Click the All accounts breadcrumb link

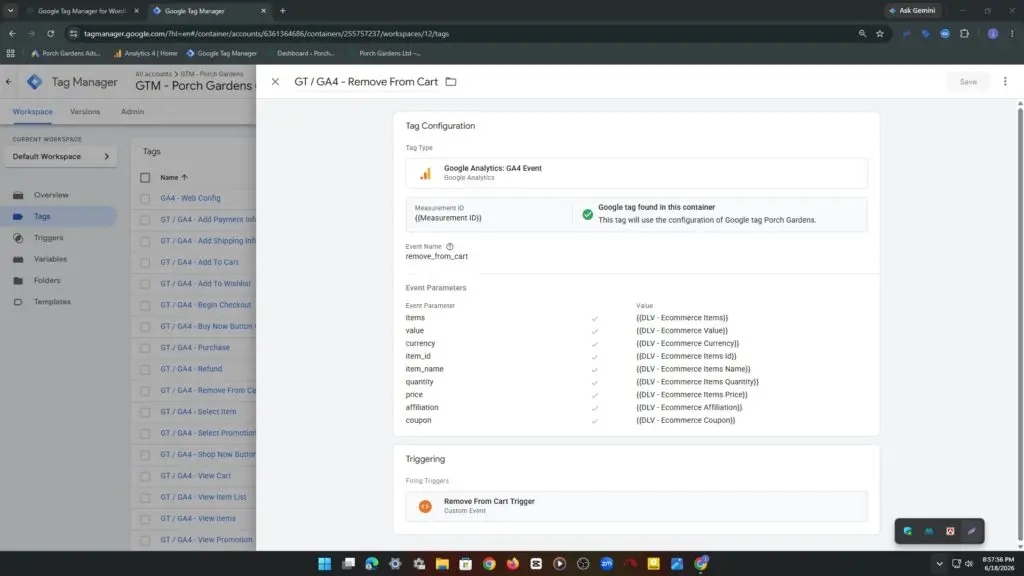pyautogui.click(x=153, y=74)
